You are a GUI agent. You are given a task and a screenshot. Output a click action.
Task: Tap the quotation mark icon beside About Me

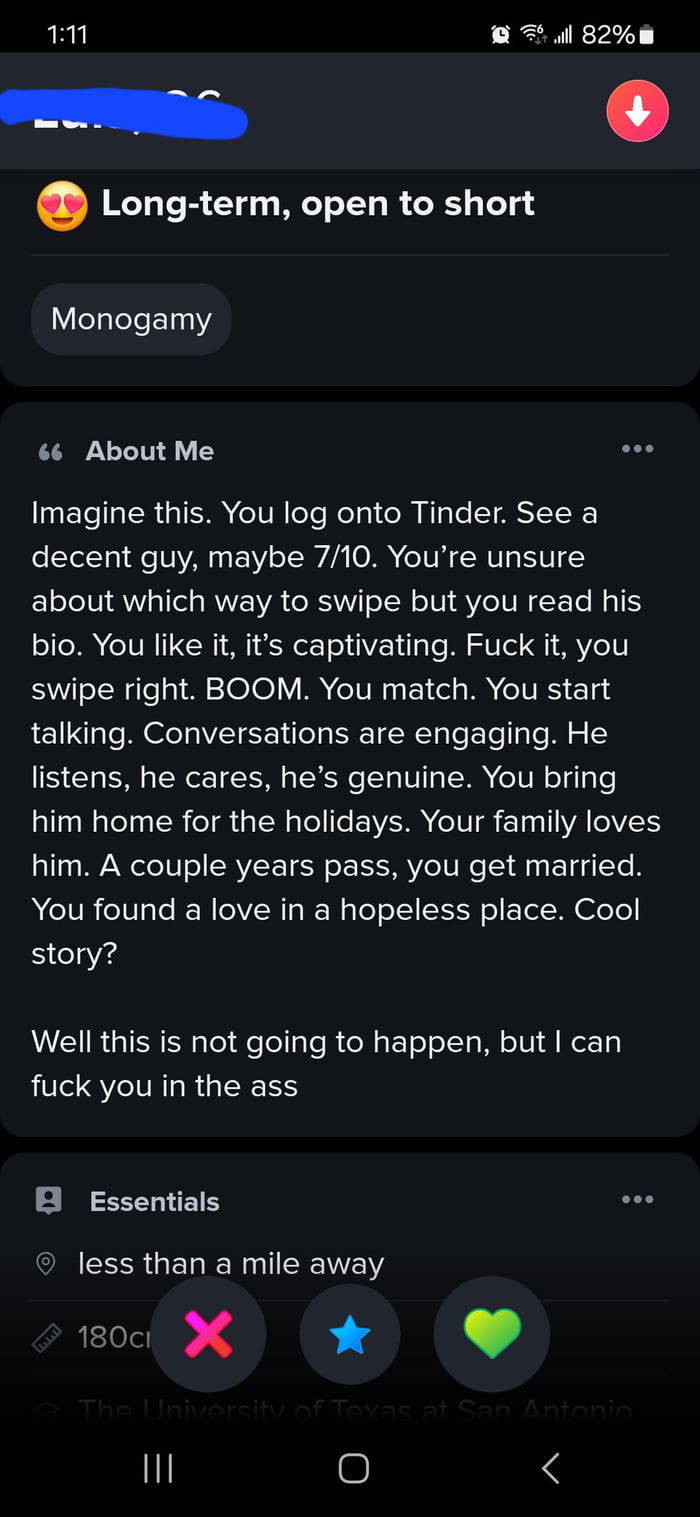coord(50,452)
